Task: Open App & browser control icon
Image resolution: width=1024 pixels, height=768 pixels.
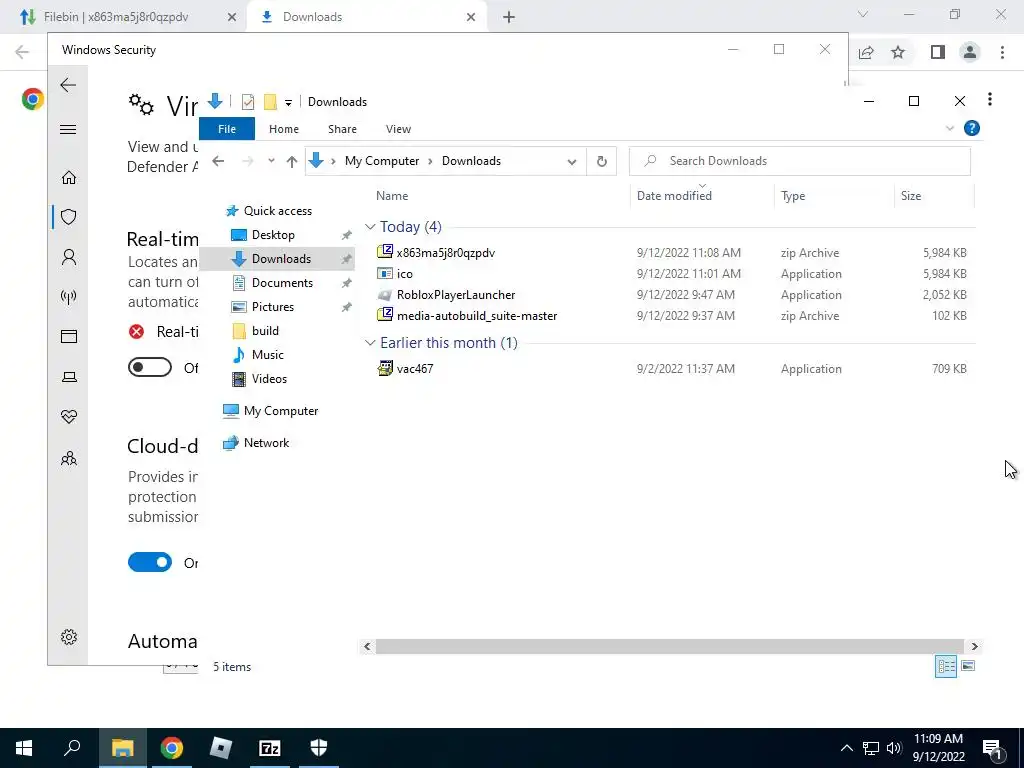Action: point(69,336)
